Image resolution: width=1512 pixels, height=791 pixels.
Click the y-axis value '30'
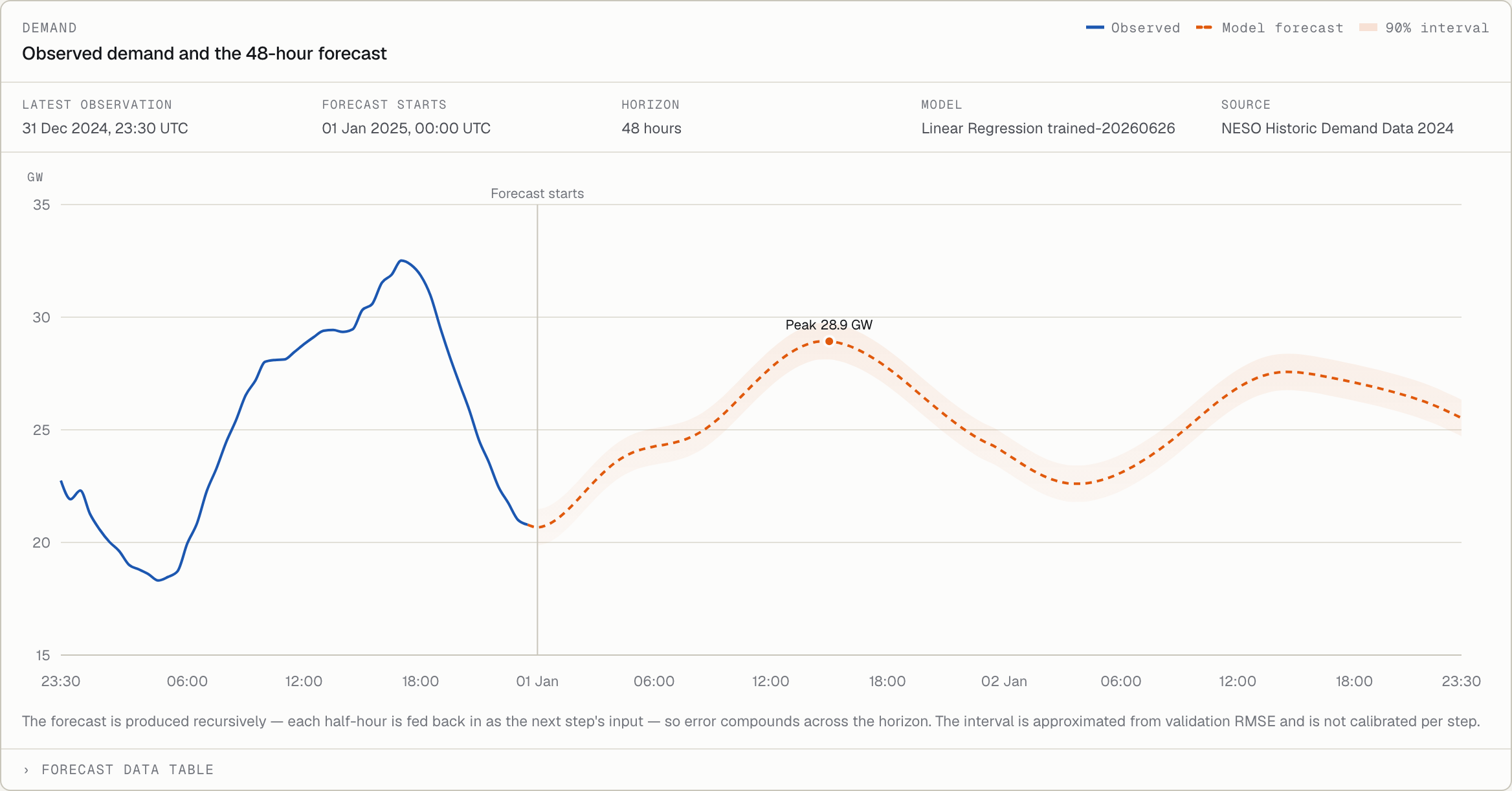click(41, 317)
